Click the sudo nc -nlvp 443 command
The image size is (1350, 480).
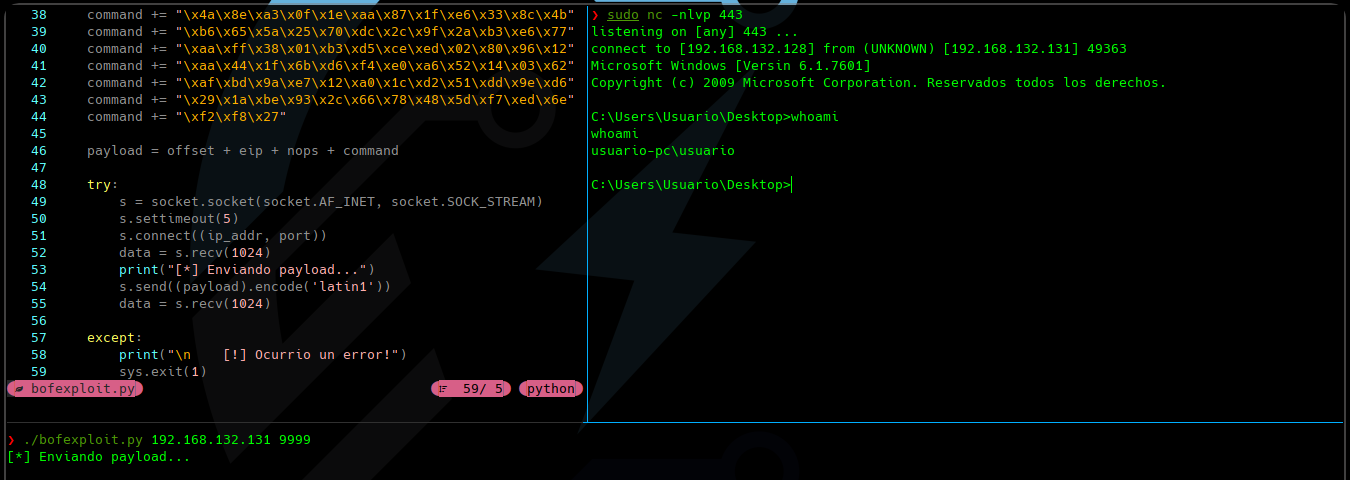pyautogui.click(x=675, y=15)
